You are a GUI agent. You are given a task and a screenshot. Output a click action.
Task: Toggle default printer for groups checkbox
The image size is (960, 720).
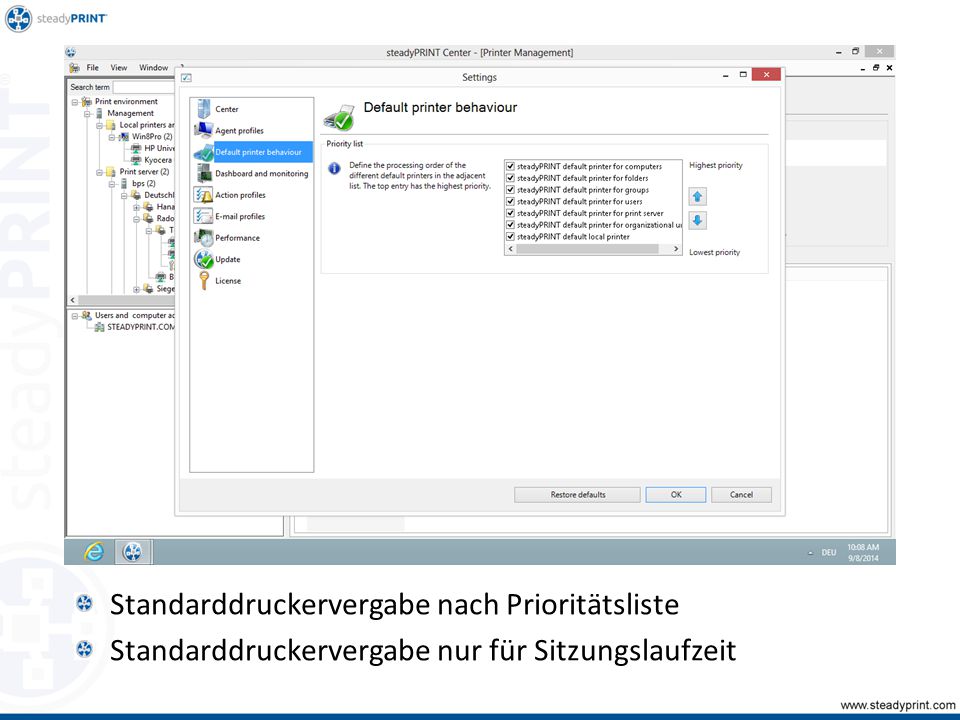pos(510,190)
